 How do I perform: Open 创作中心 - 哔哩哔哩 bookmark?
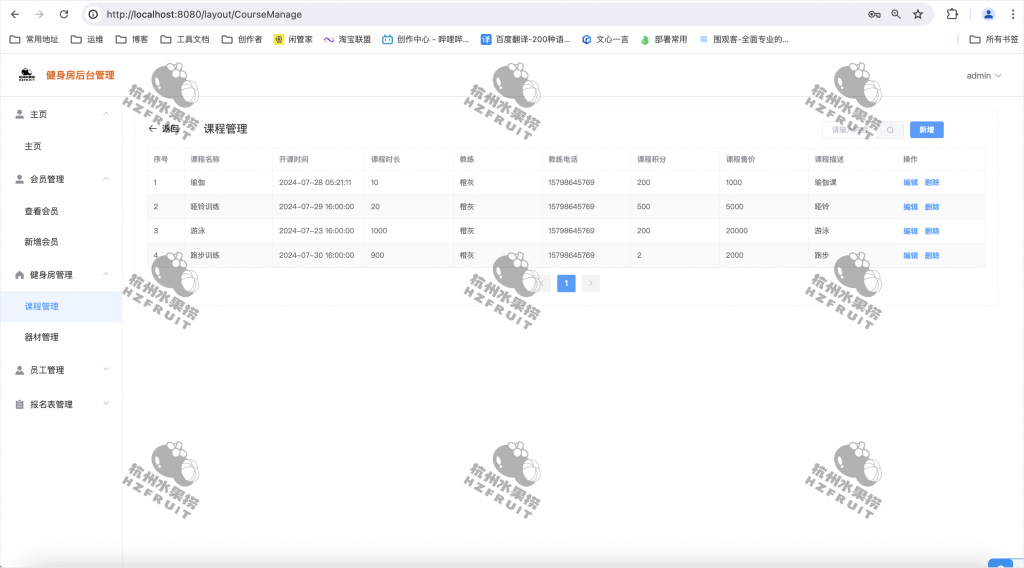[426, 39]
